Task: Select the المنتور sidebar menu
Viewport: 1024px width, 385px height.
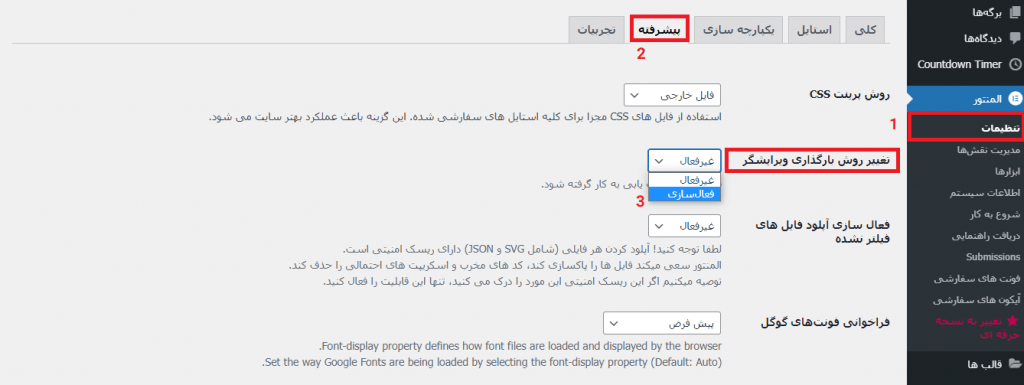Action: [x=965, y=99]
